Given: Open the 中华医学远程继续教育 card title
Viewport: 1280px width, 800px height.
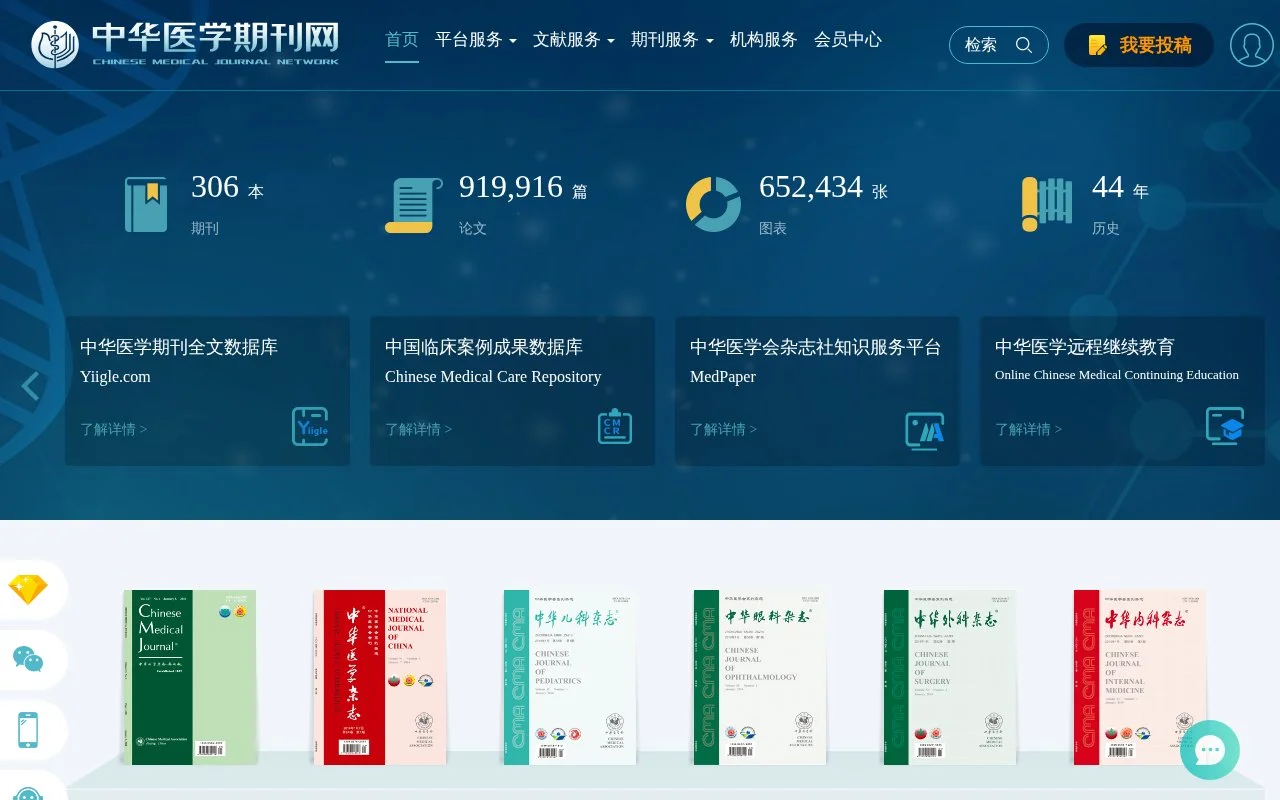Looking at the screenshot, I should tap(1085, 347).
